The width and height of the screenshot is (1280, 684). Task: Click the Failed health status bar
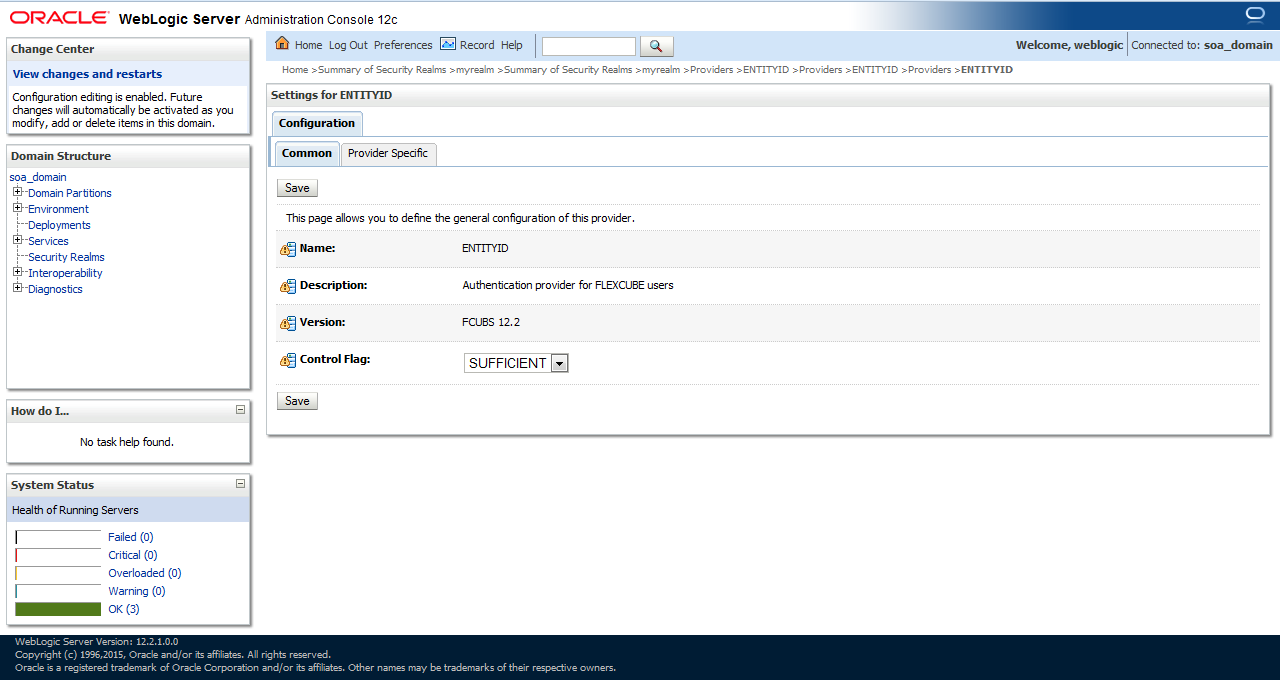[x=58, y=537]
